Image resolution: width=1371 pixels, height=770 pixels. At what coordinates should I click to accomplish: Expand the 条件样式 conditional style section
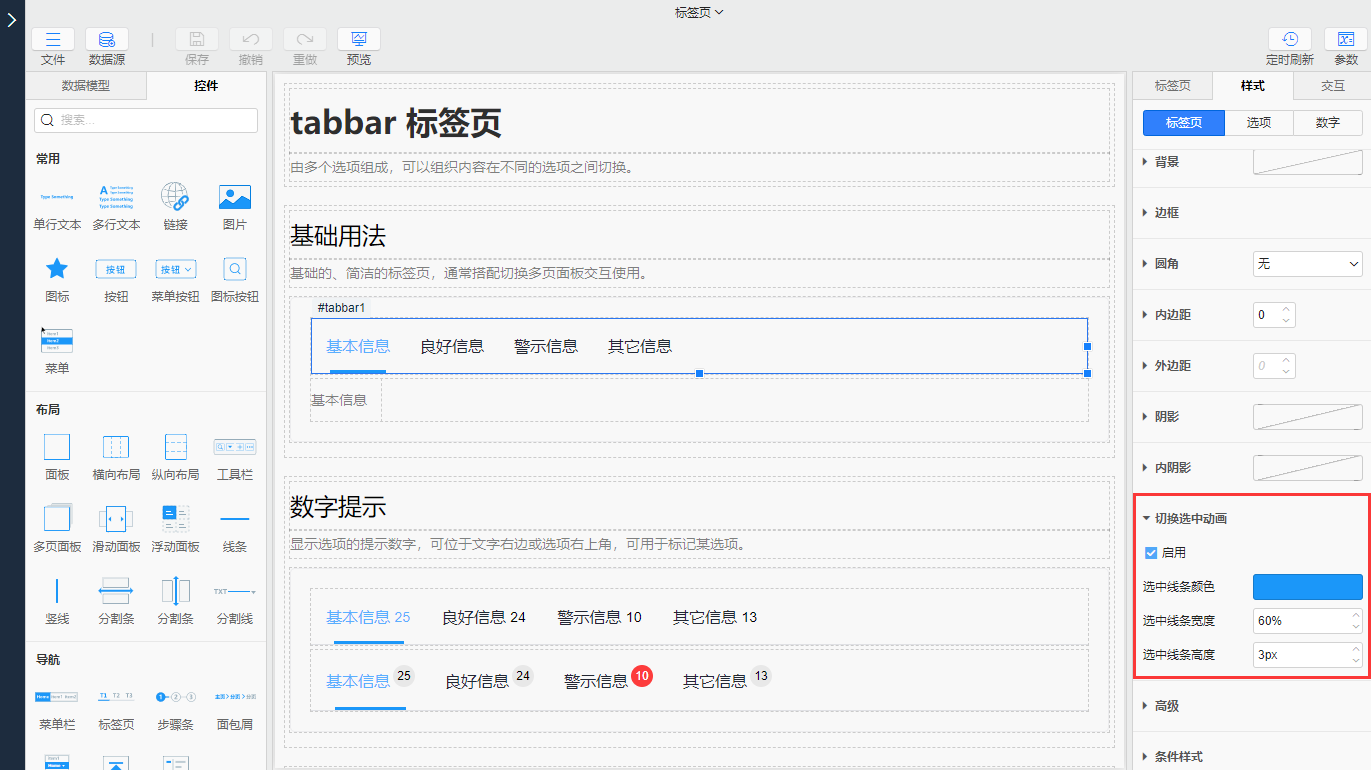1178,757
